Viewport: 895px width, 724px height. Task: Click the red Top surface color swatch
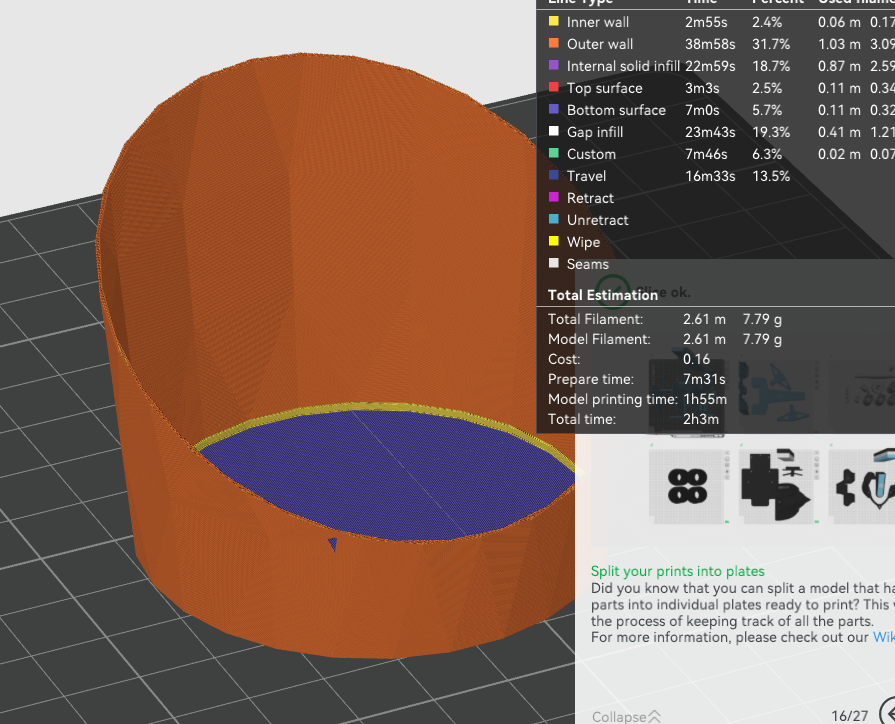point(554,88)
